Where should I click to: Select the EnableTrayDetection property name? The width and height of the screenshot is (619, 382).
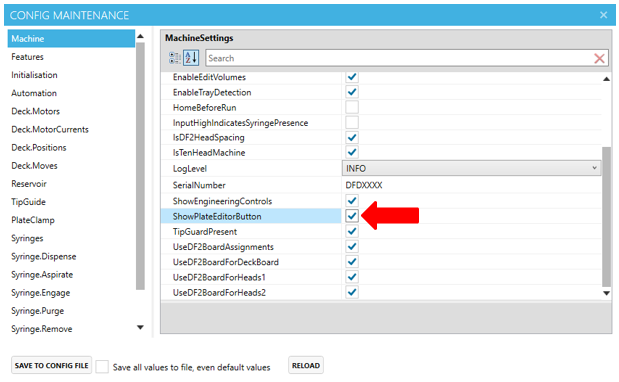(x=212, y=92)
